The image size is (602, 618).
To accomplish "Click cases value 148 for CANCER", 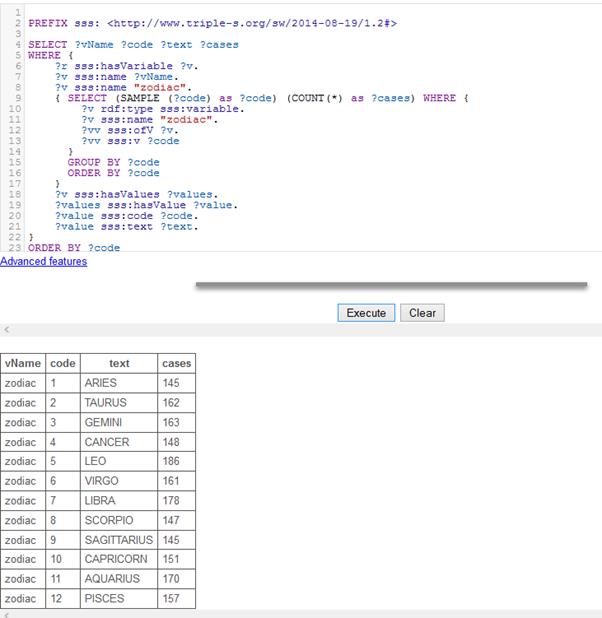I will click(x=176, y=442).
